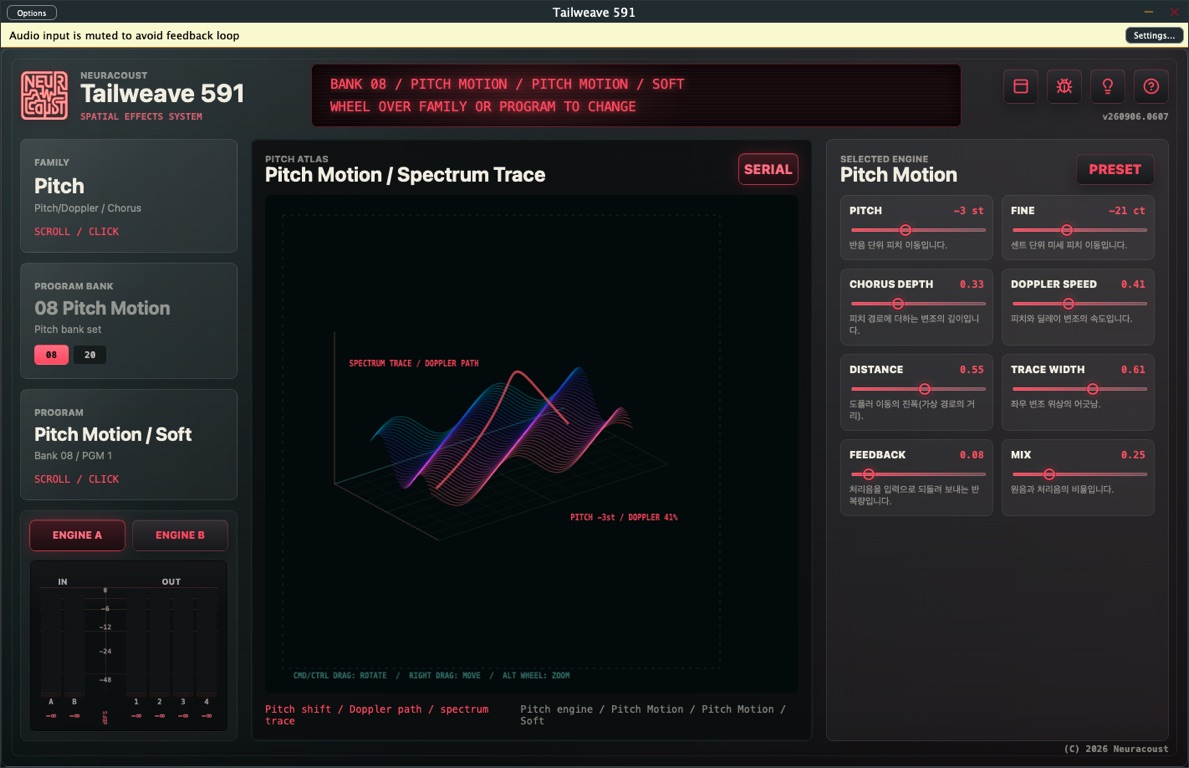Open the Options menu button

click(32, 13)
